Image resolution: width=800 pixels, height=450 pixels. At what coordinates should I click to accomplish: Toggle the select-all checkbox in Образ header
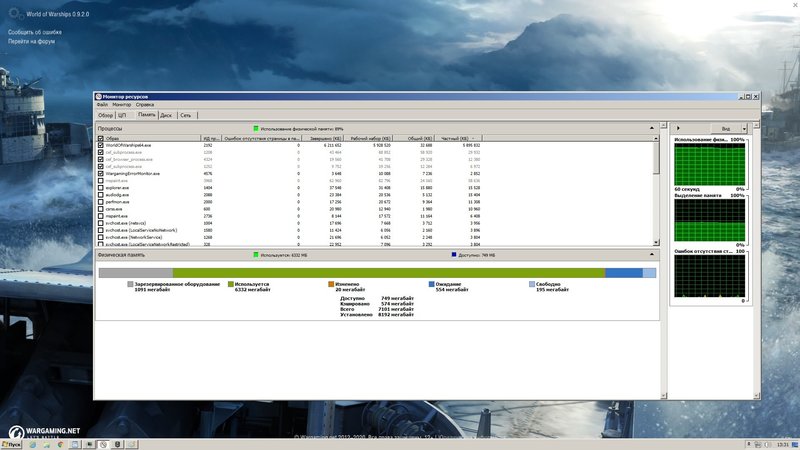point(101,138)
